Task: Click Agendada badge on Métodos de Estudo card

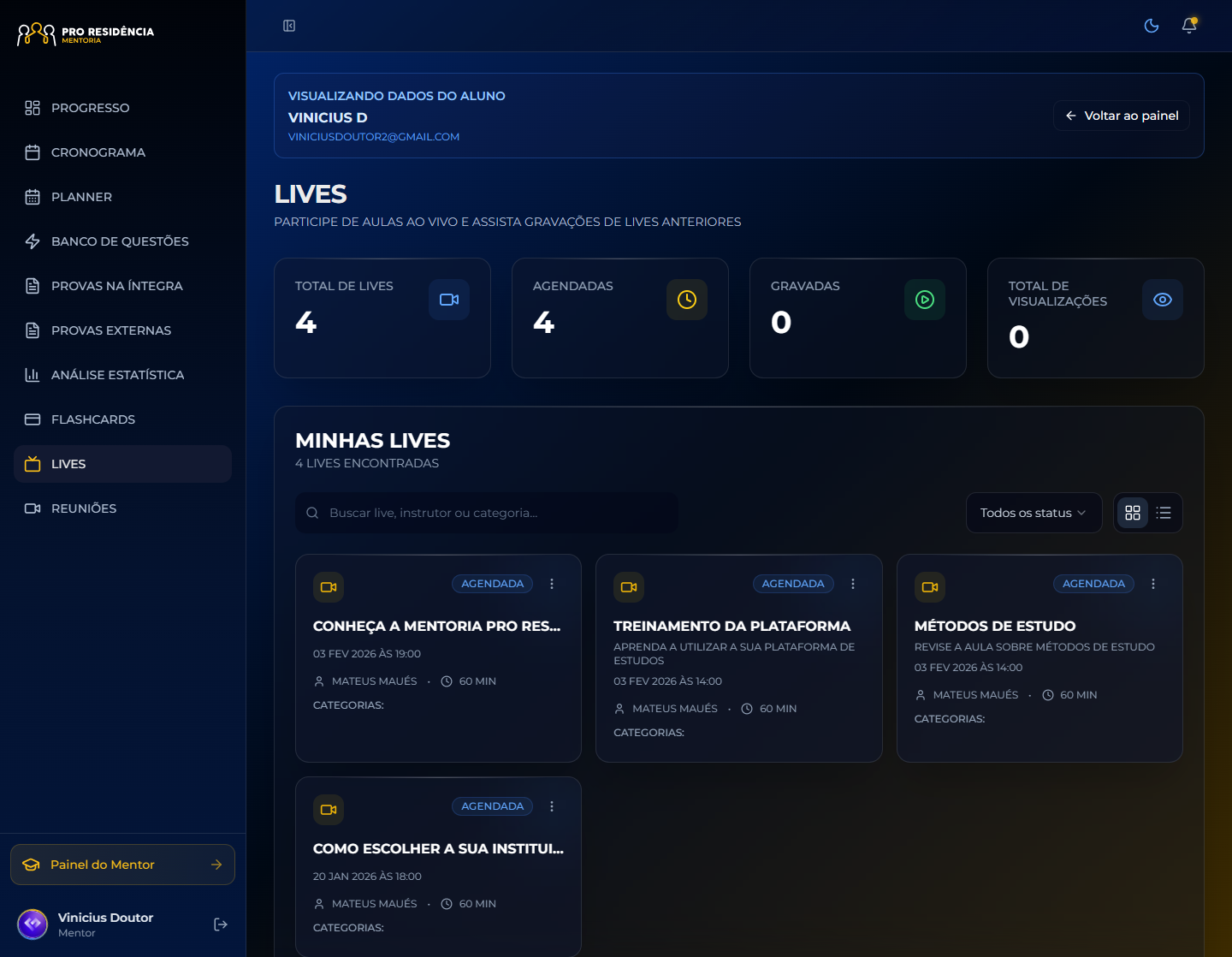Action: [x=1094, y=584]
